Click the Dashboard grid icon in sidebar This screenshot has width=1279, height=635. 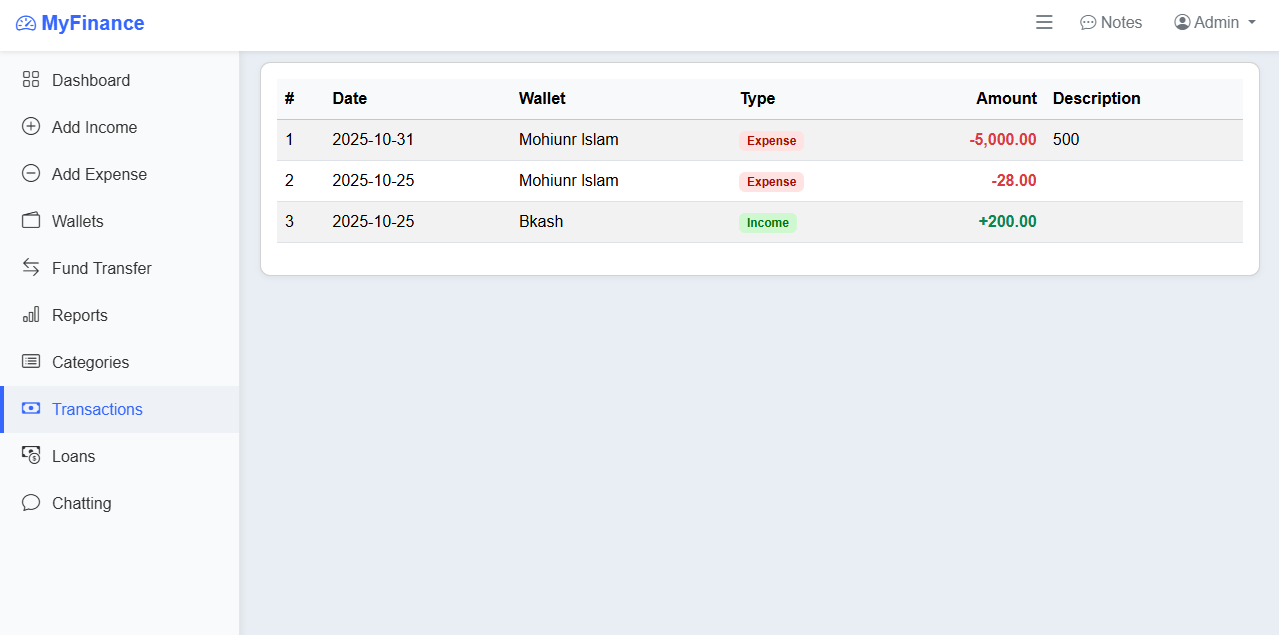31,80
